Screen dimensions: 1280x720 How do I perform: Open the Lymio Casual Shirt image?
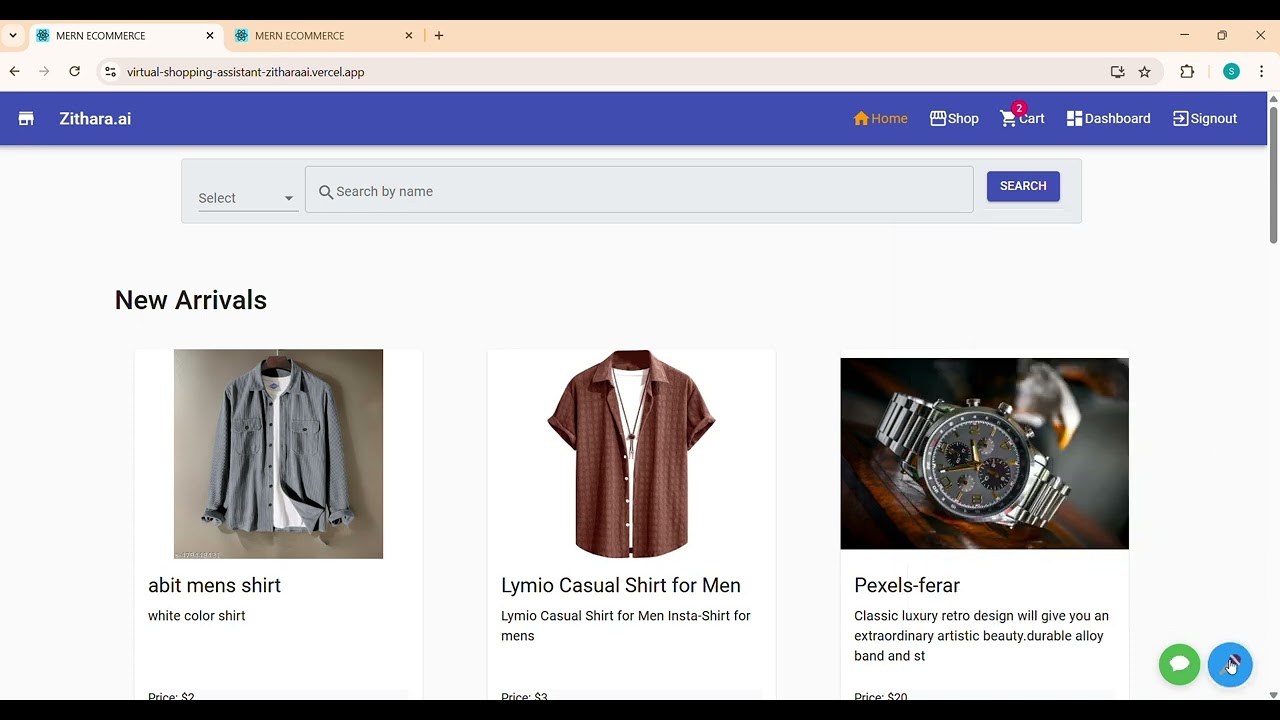click(631, 454)
